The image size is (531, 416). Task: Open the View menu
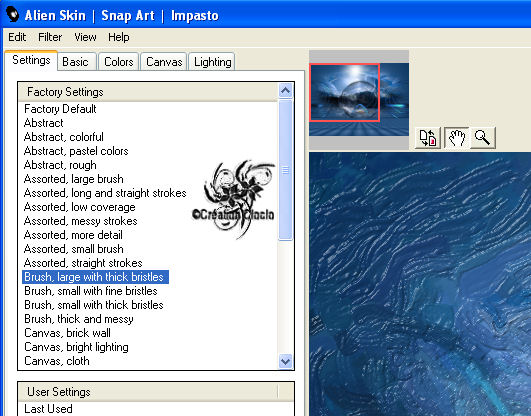pyautogui.click(x=85, y=37)
